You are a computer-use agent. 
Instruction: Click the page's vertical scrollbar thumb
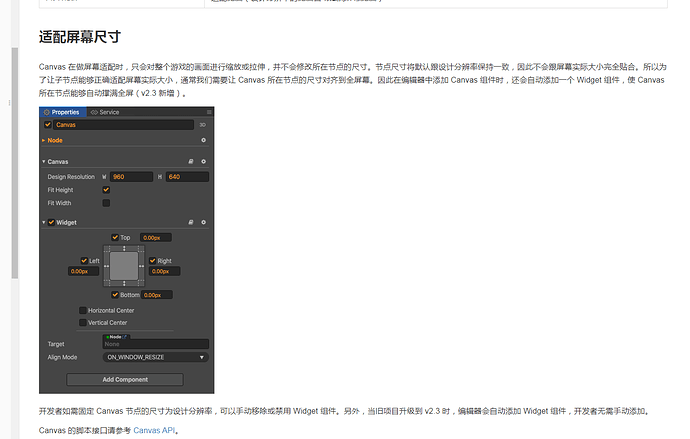[x=15, y=163]
